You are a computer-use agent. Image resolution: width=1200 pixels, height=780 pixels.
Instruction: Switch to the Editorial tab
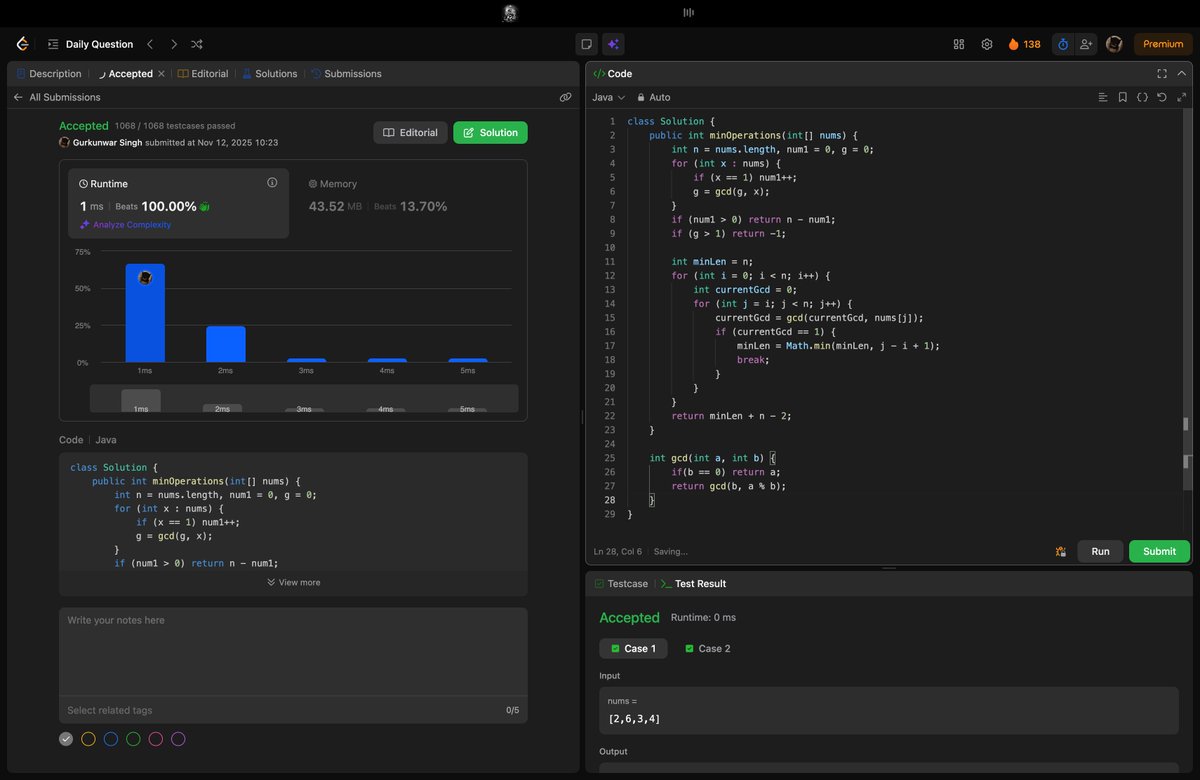[203, 74]
